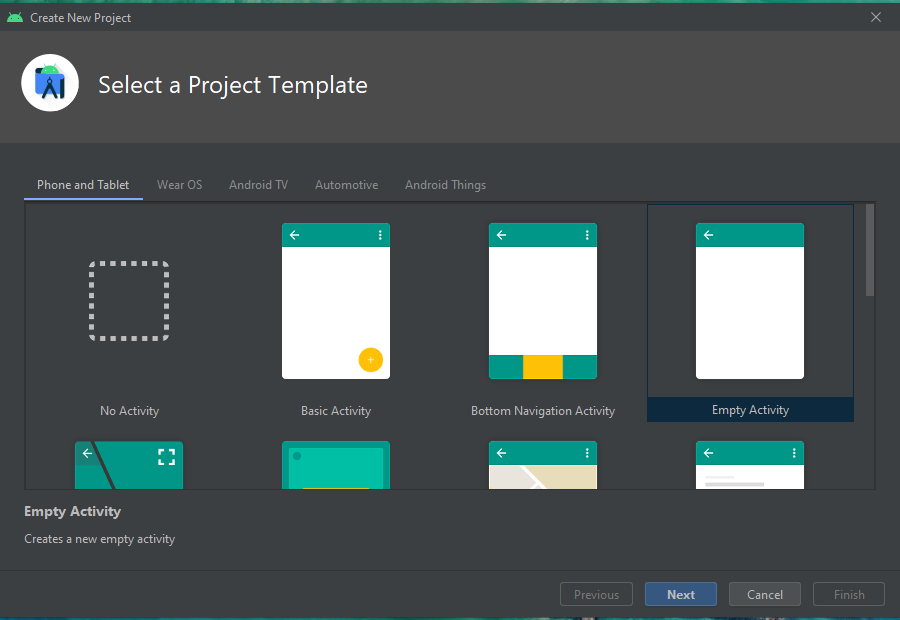Click the "Select a Project Template" heading

[x=232, y=85]
